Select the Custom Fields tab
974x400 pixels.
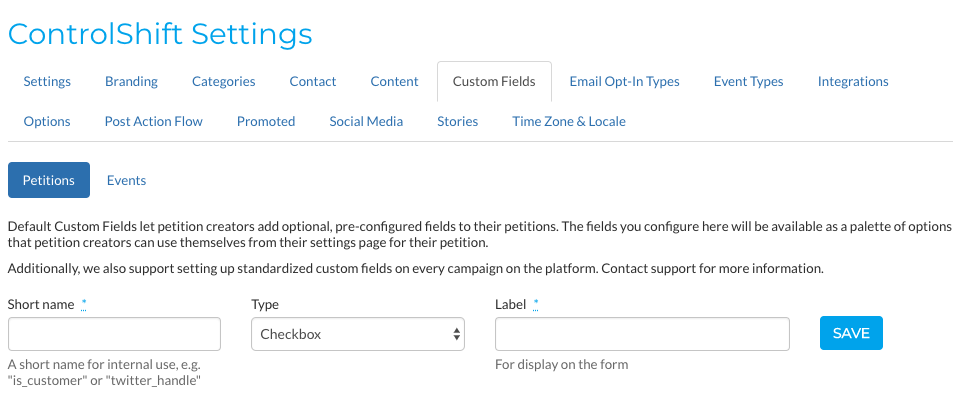[494, 81]
